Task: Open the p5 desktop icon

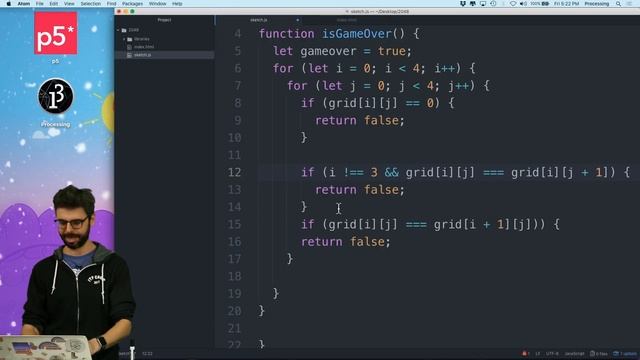Action: point(56,33)
